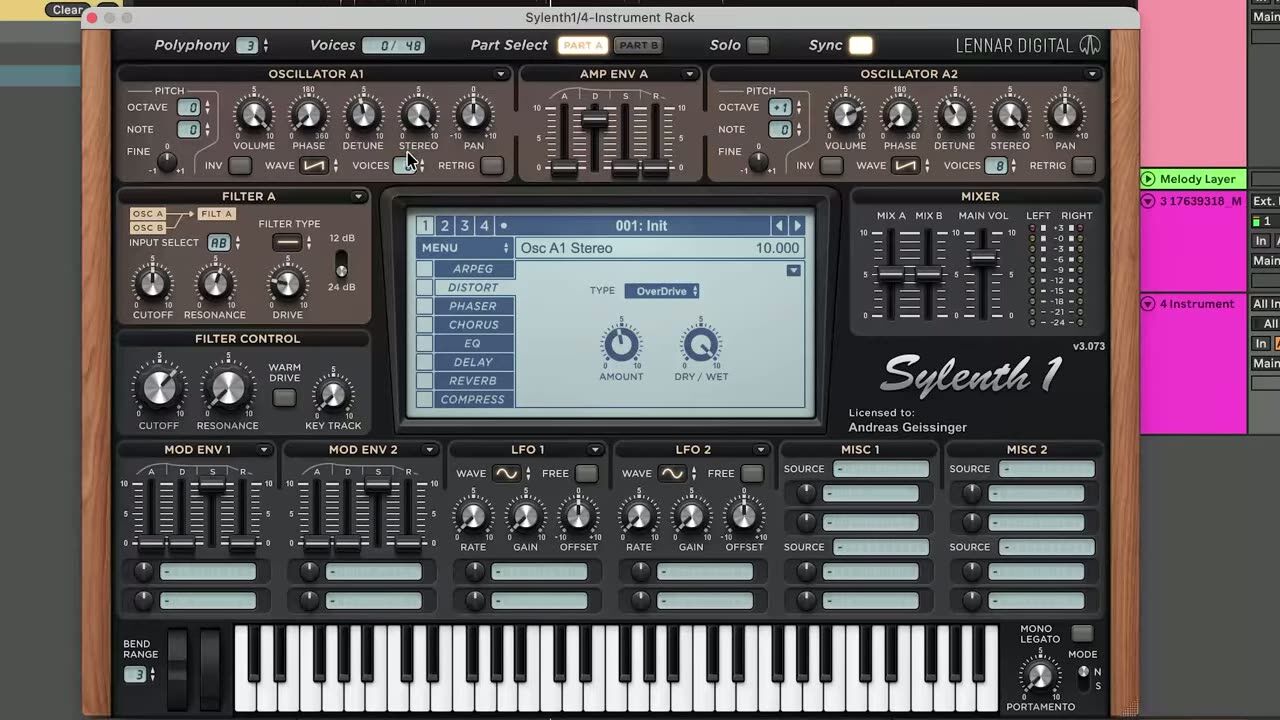Viewport: 1280px width, 720px height.
Task: Enable Mono Legato button
Action: [x=1082, y=633]
